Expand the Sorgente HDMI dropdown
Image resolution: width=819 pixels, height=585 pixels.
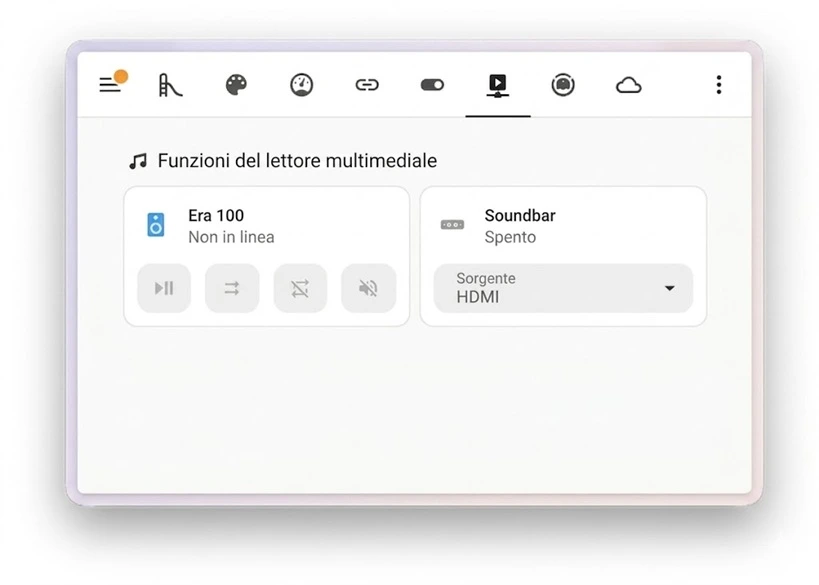(563, 288)
